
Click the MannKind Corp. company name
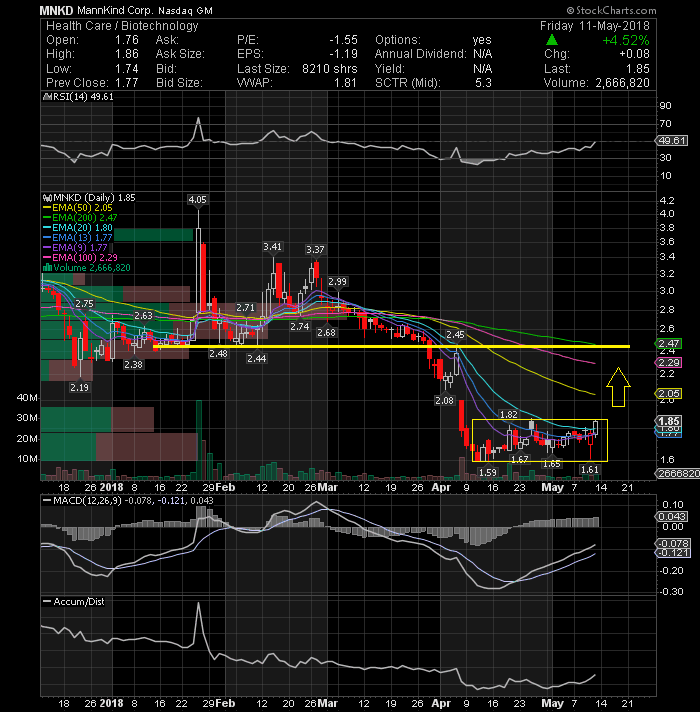pyautogui.click(x=115, y=10)
